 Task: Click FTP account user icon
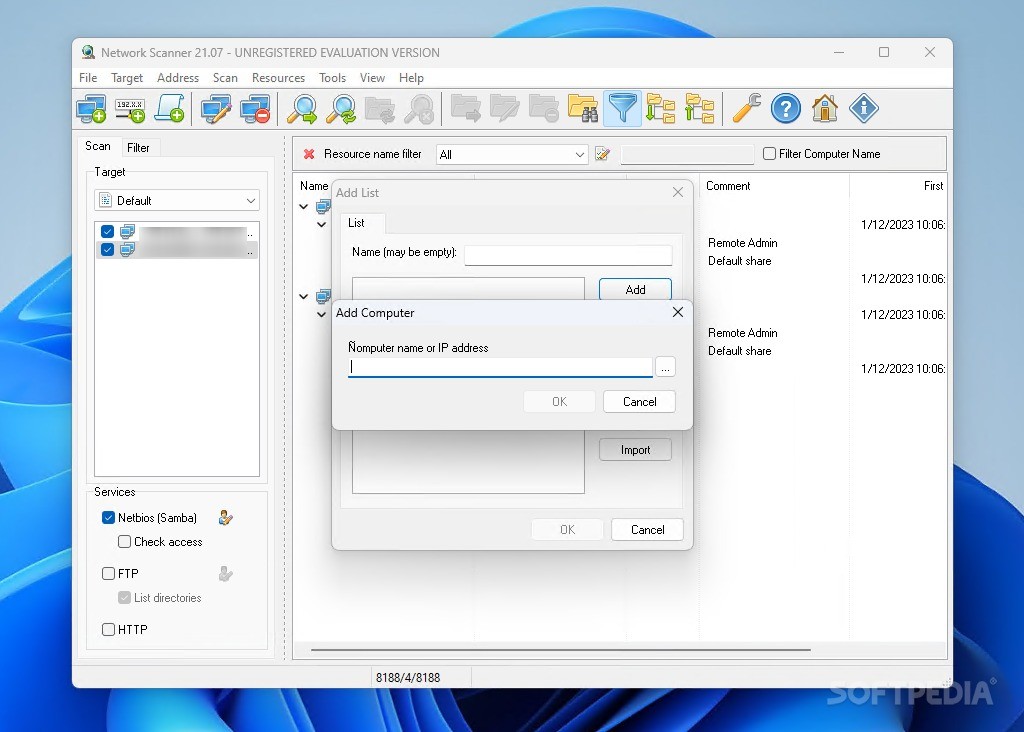225,574
